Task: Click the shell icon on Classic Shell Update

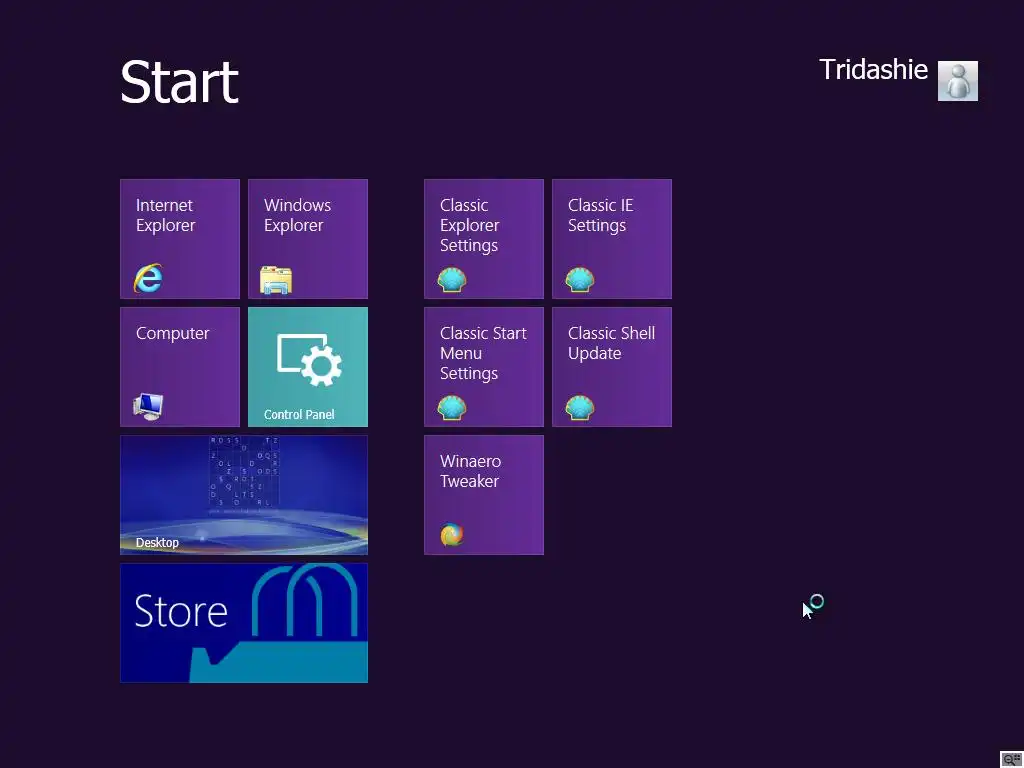Action: click(580, 408)
